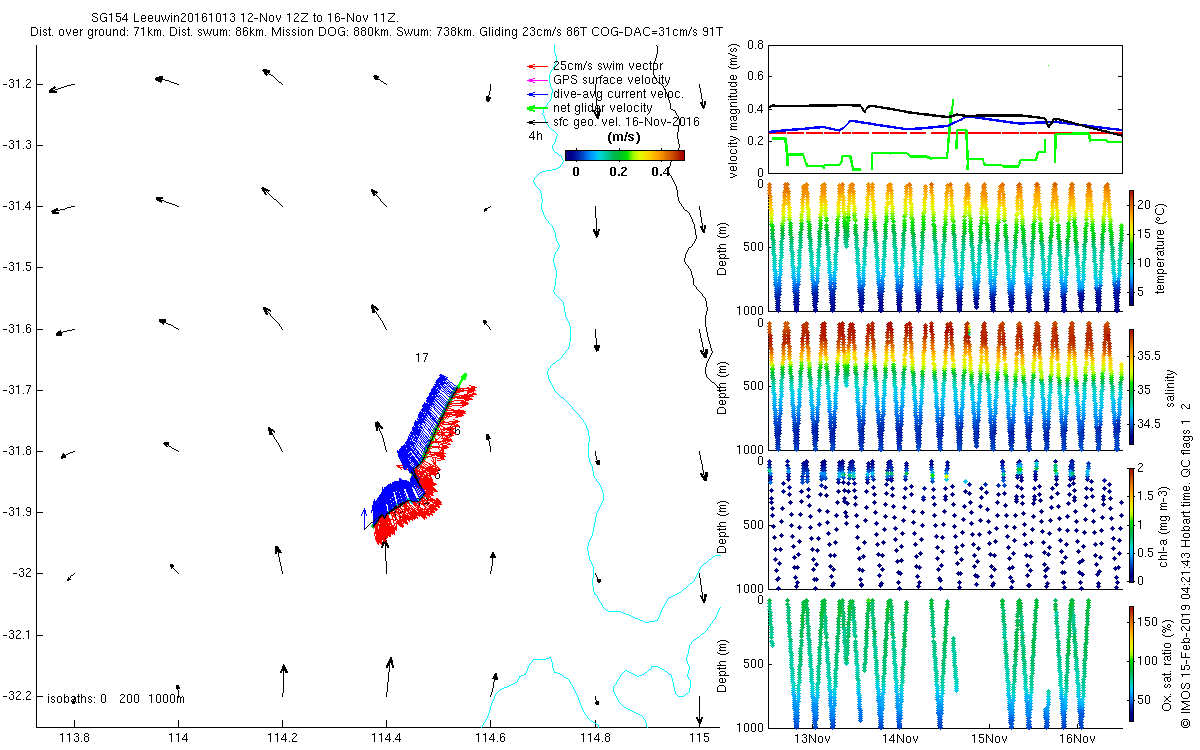Click the 'Ox. sat. ratio (%)' colorbar label
This screenshot has height=750, width=1200.
pos(1168,663)
